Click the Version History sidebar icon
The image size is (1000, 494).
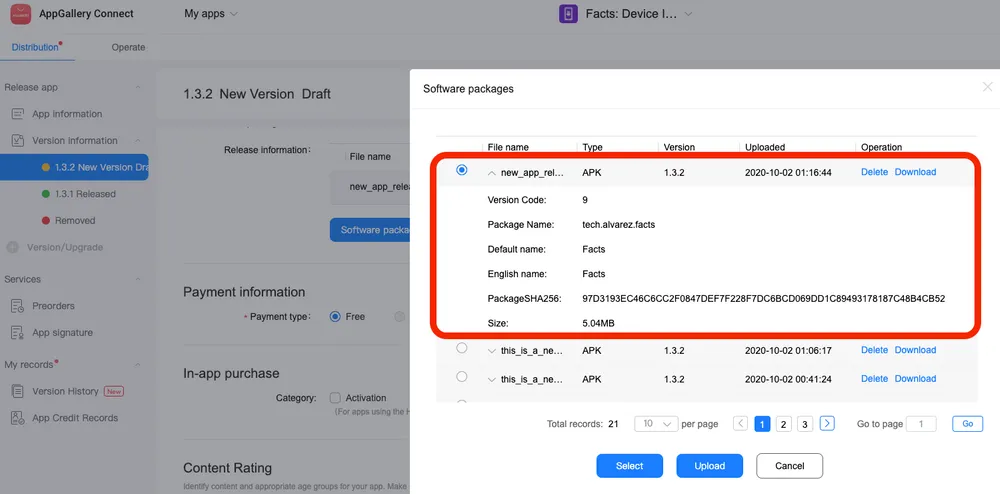(x=18, y=391)
